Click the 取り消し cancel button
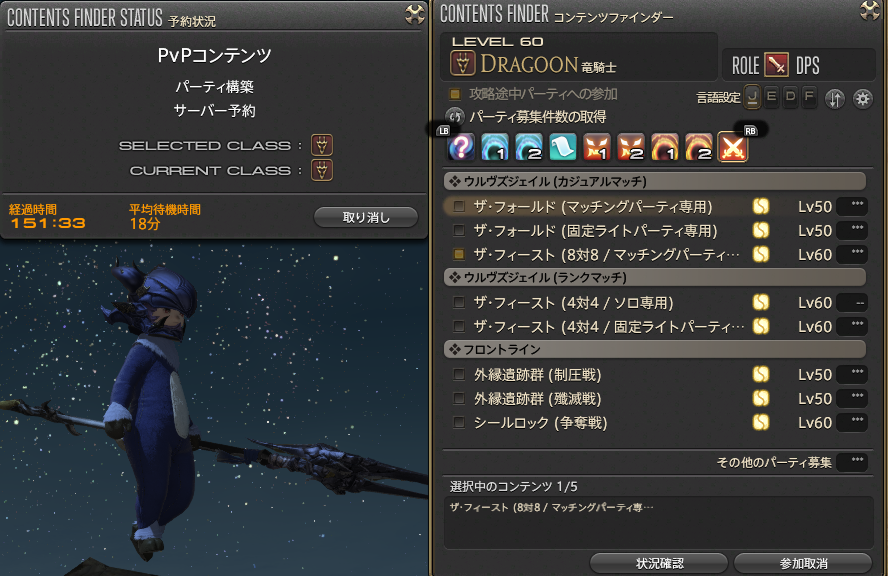This screenshot has width=888, height=576. pyautogui.click(x=366, y=217)
